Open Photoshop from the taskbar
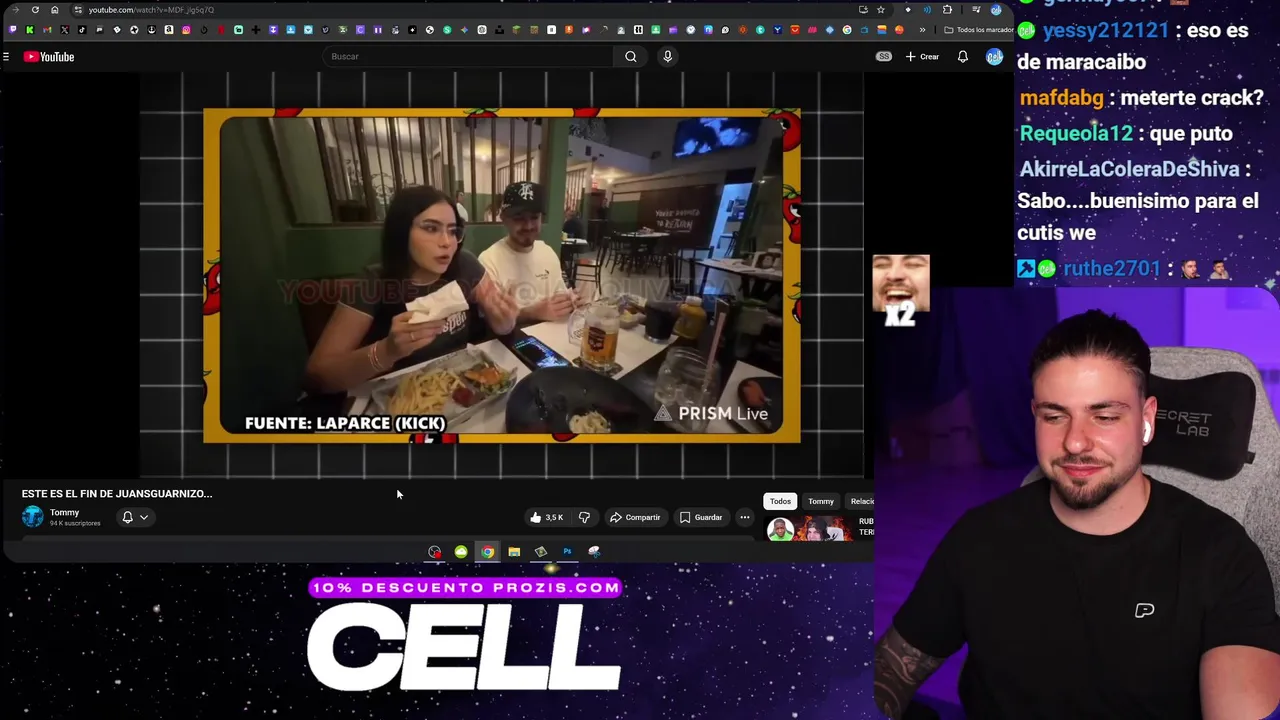The width and height of the screenshot is (1280, 720). (x=567, y=551)
